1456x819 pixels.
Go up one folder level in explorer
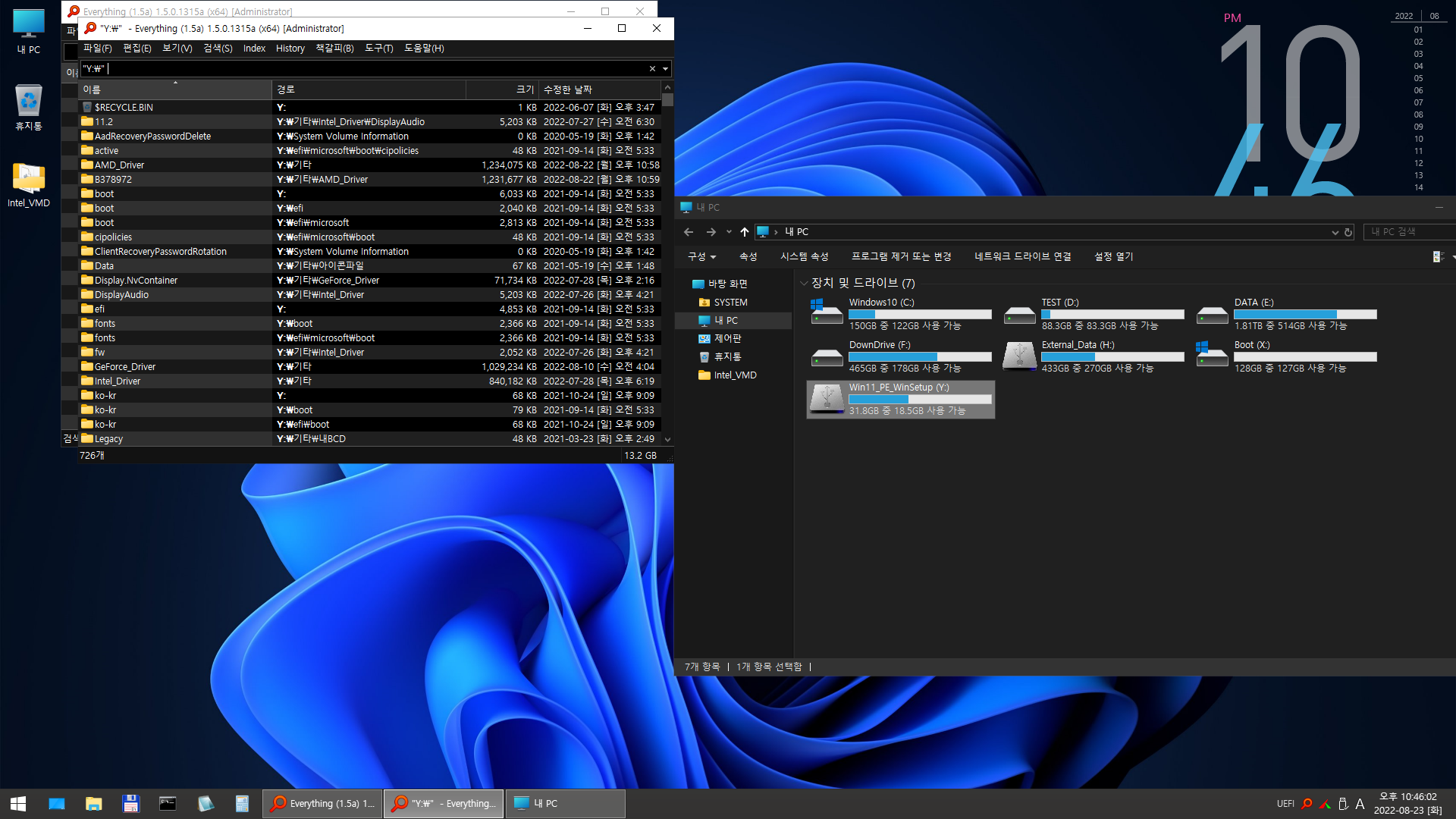[745, 232]
